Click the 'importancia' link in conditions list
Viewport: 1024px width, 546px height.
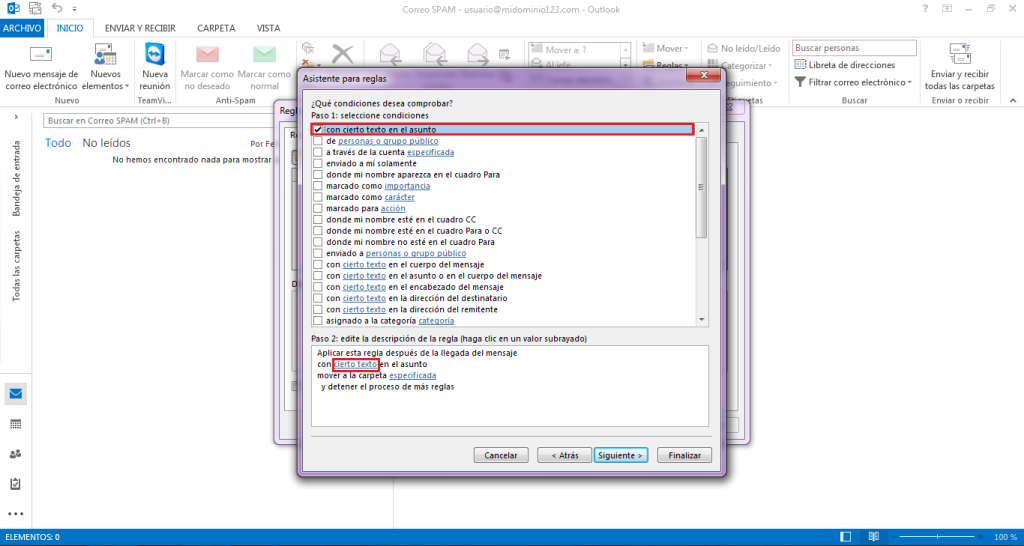point(407,185)
